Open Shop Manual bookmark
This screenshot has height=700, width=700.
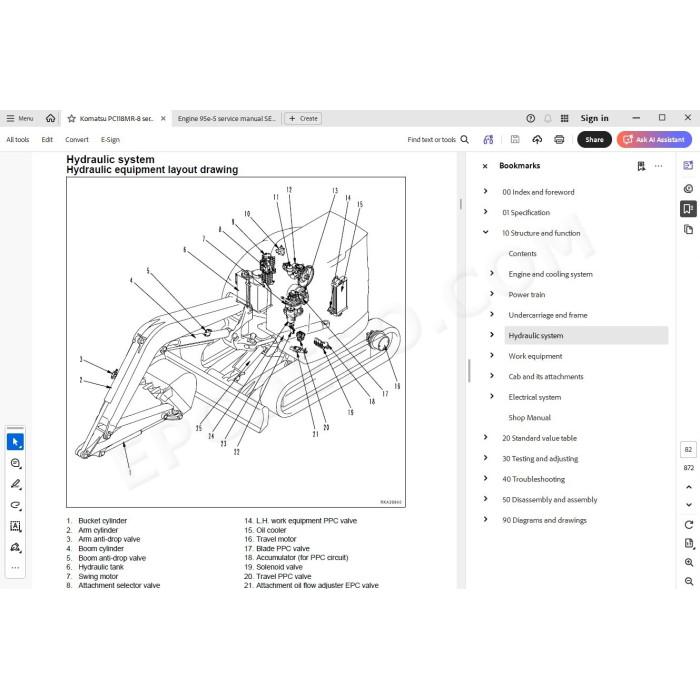(529, 418)
